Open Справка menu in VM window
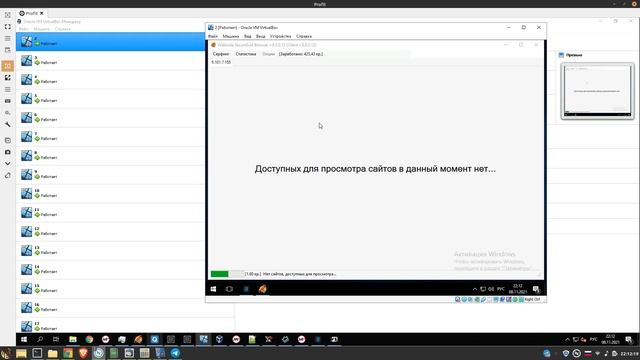This screenshot has height=360, width=640. pyautogui.click(x=304, y=36)
